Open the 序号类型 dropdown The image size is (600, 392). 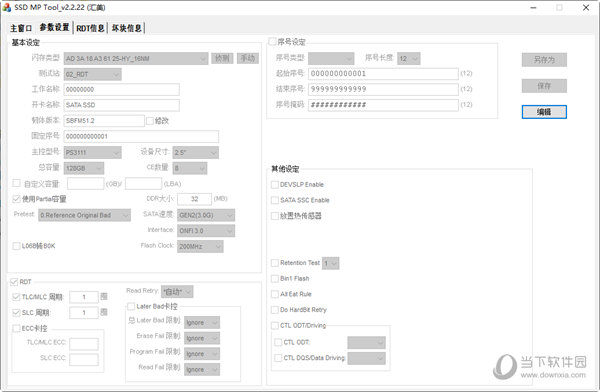(331, 59)
